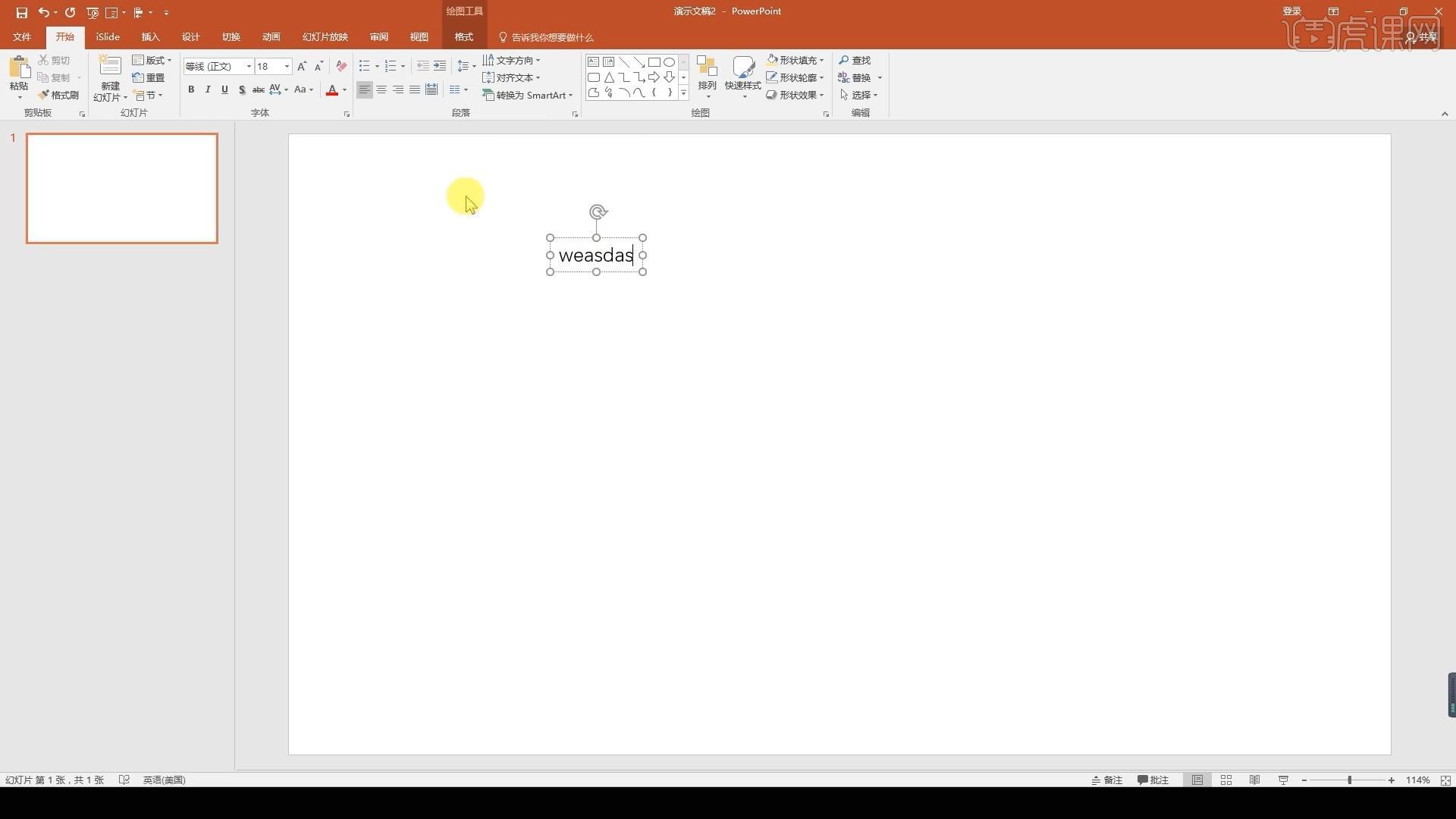Image resolution: width=1456 pixels, height=819 pixels.
Task: Increase list indent level
Action: 440,66
